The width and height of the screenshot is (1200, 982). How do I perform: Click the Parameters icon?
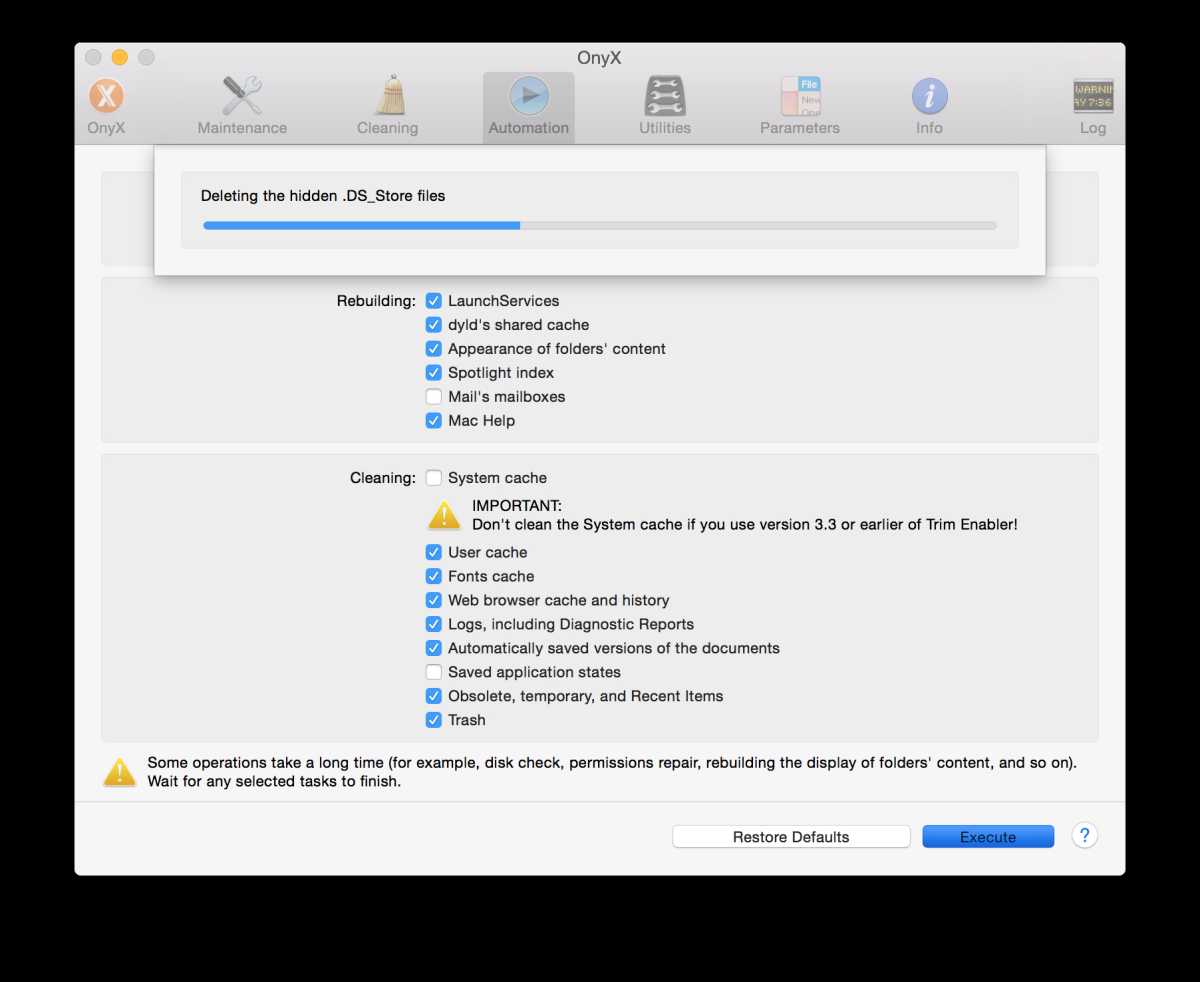[798, 100]
